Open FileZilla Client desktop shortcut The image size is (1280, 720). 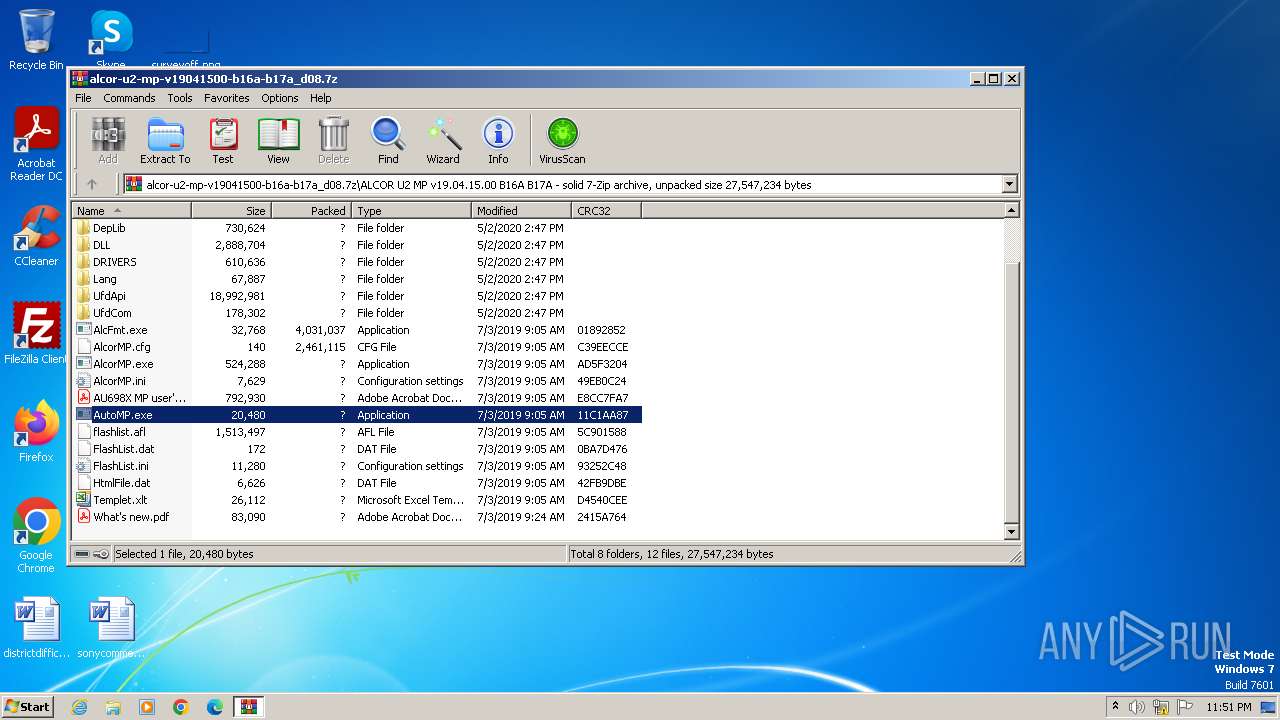pos(36,334)
